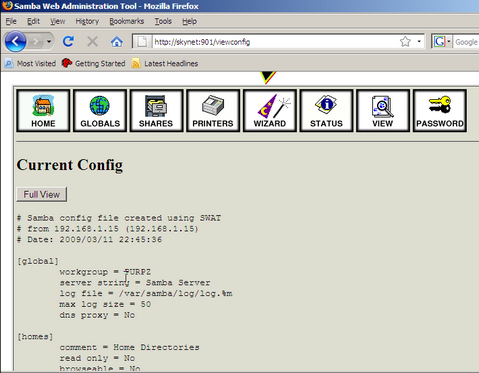Open the Latest Headlines feed bookmark
479x373 pixels.
(165, 63)
